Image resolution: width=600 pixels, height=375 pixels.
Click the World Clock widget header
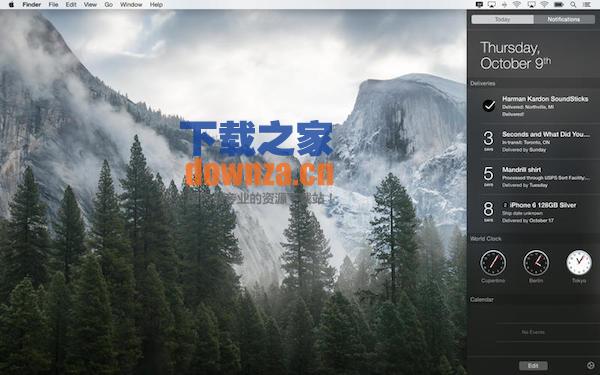tap(486, 239)
